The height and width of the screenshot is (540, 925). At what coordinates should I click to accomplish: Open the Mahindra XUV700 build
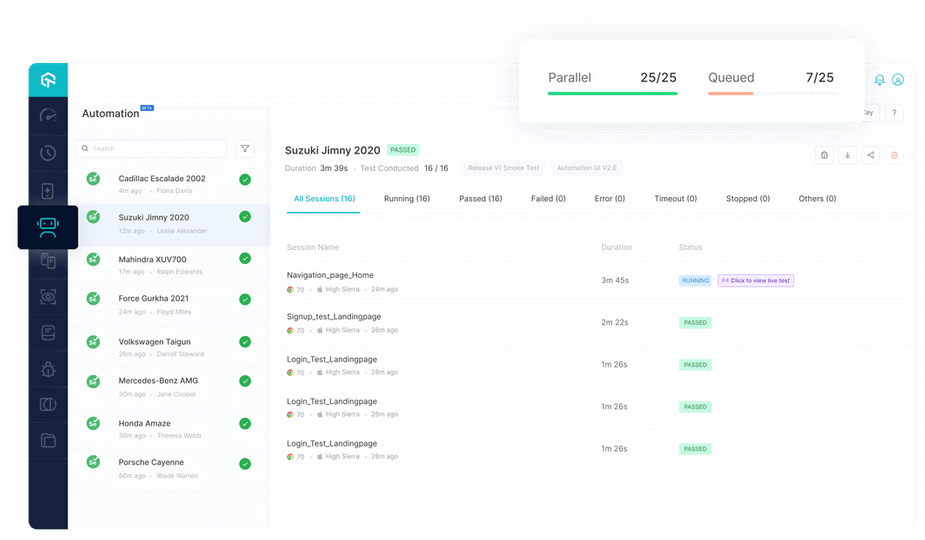coord(169,265)
